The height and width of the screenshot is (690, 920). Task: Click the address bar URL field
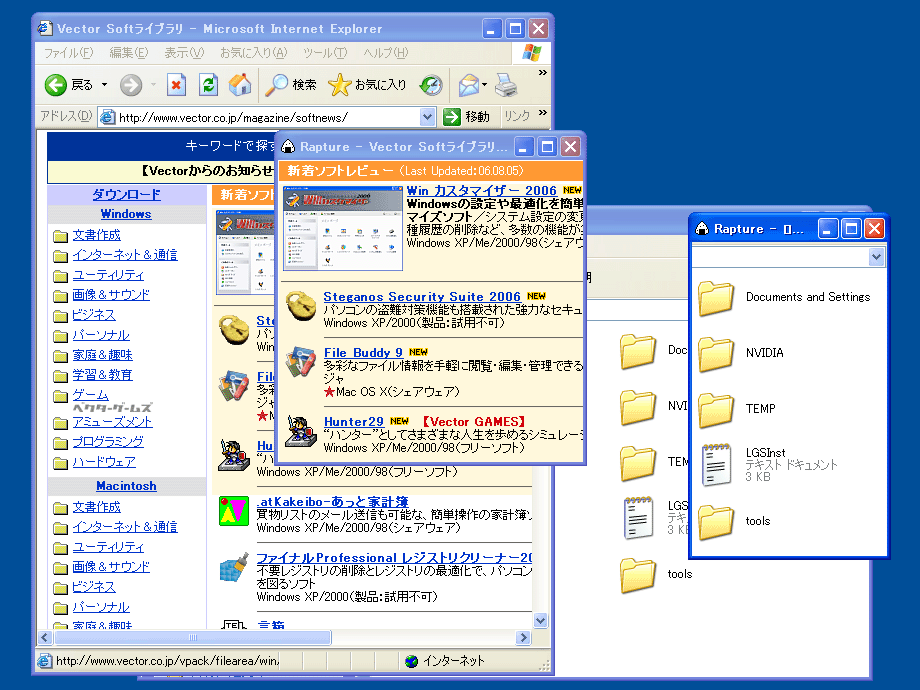269,117
